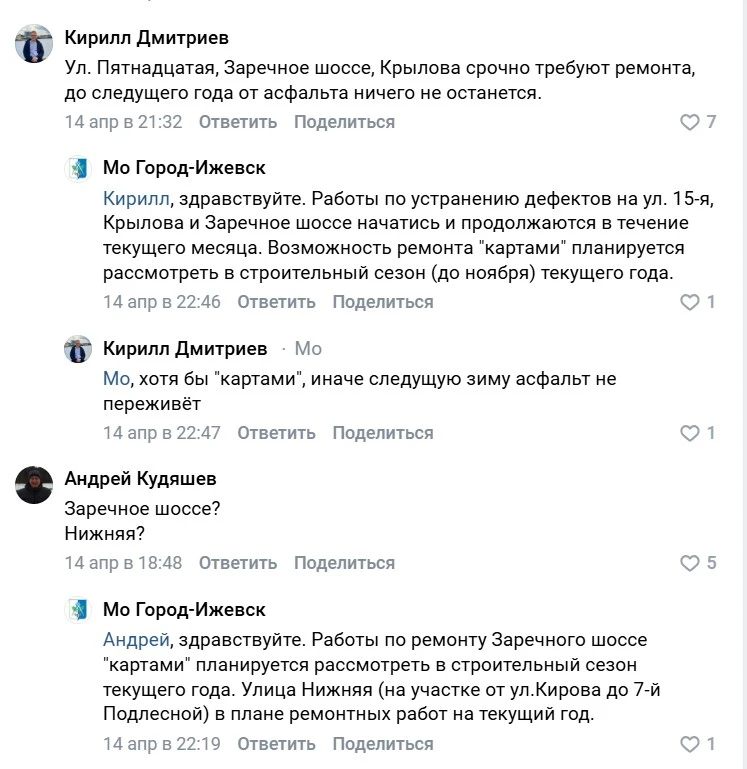Like Кирилл Дмитриев's comment with 7 likes

point(689,122)
